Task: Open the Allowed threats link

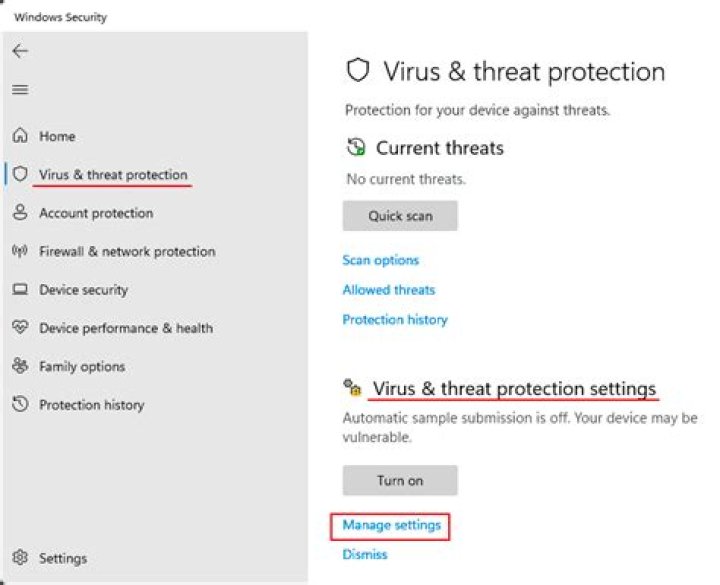Action: [x=389, y=290]
